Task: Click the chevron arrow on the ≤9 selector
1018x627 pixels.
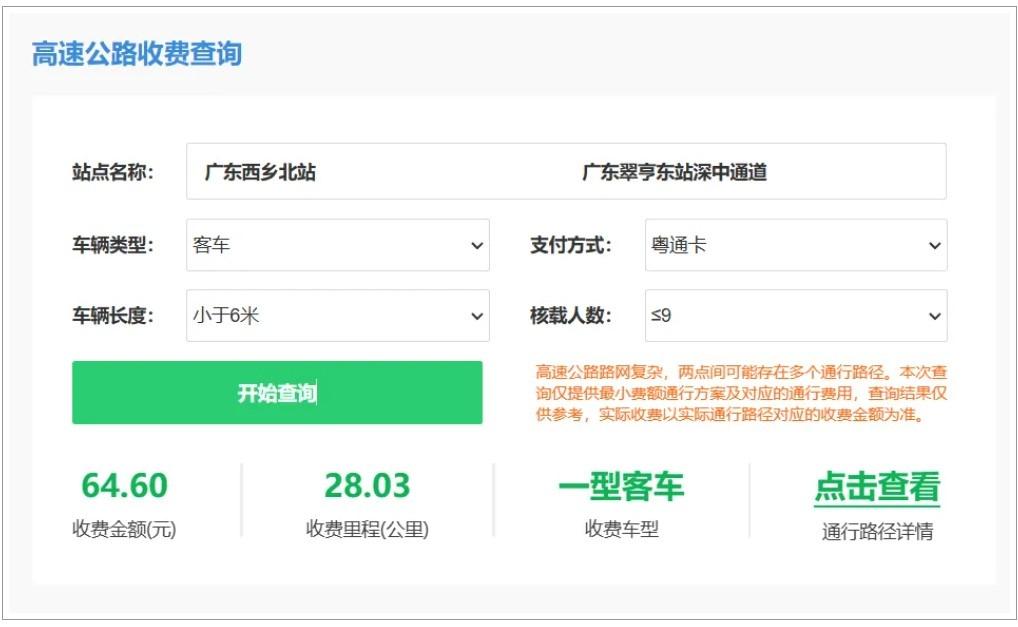Action: click(x=934, y=316)
